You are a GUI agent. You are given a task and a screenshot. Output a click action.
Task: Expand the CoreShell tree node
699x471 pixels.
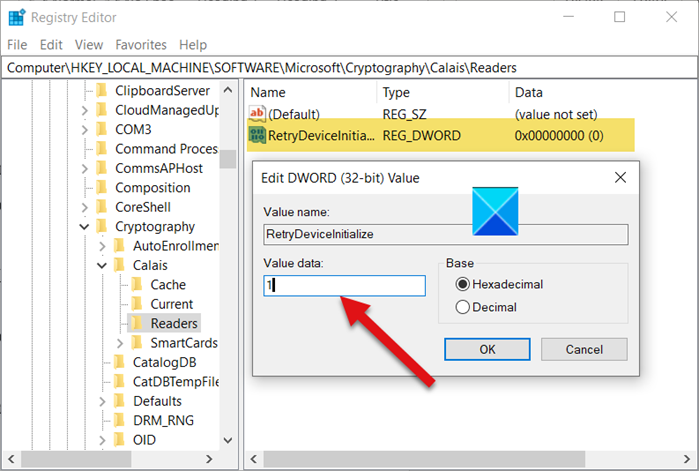pyautogui.click(x=85, y=207)
